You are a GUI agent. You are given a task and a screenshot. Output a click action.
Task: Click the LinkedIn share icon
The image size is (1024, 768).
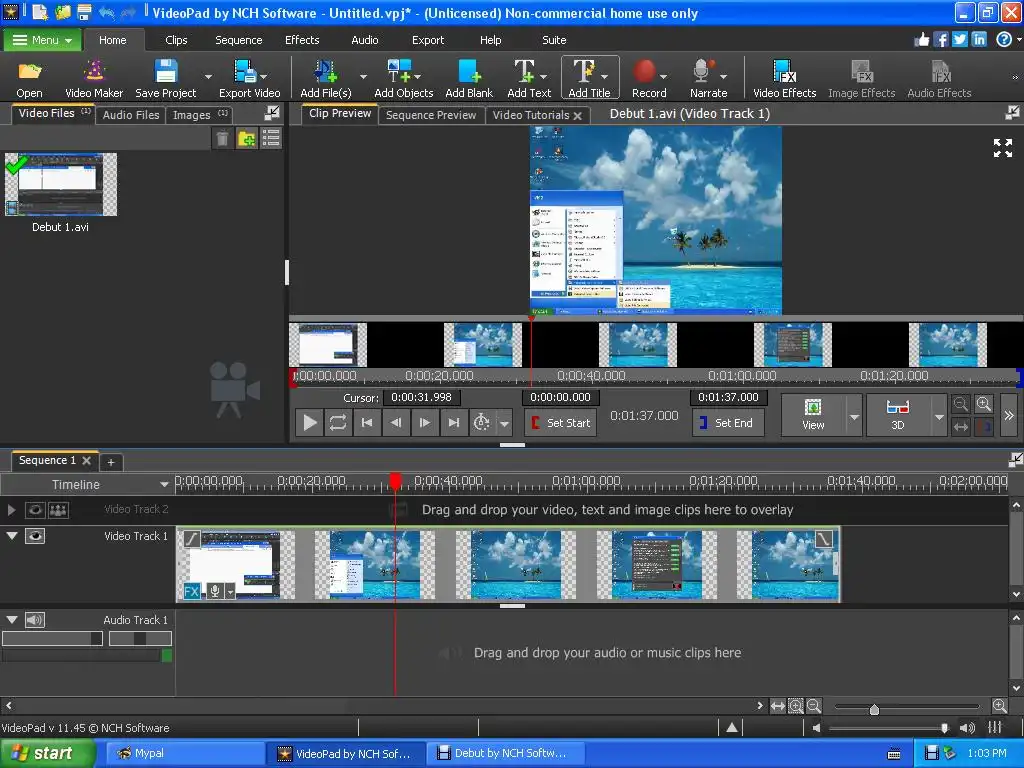[979, 40]
